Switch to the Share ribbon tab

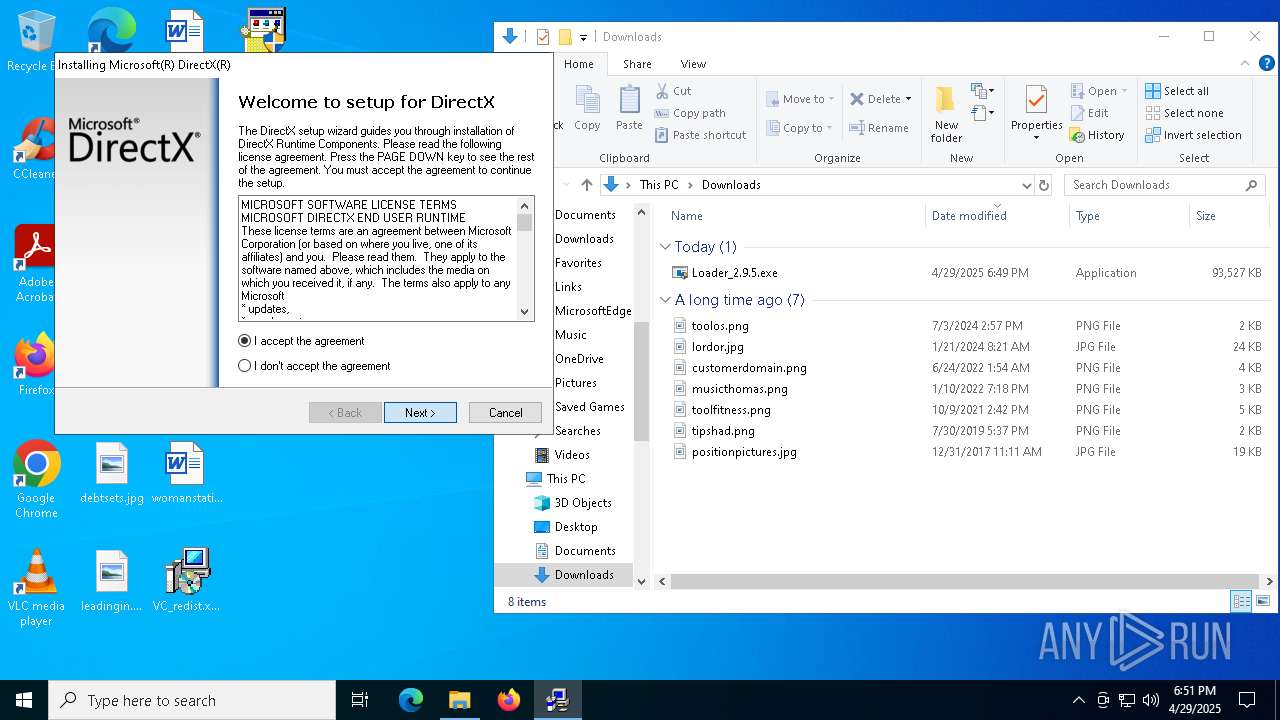point(637,64)
